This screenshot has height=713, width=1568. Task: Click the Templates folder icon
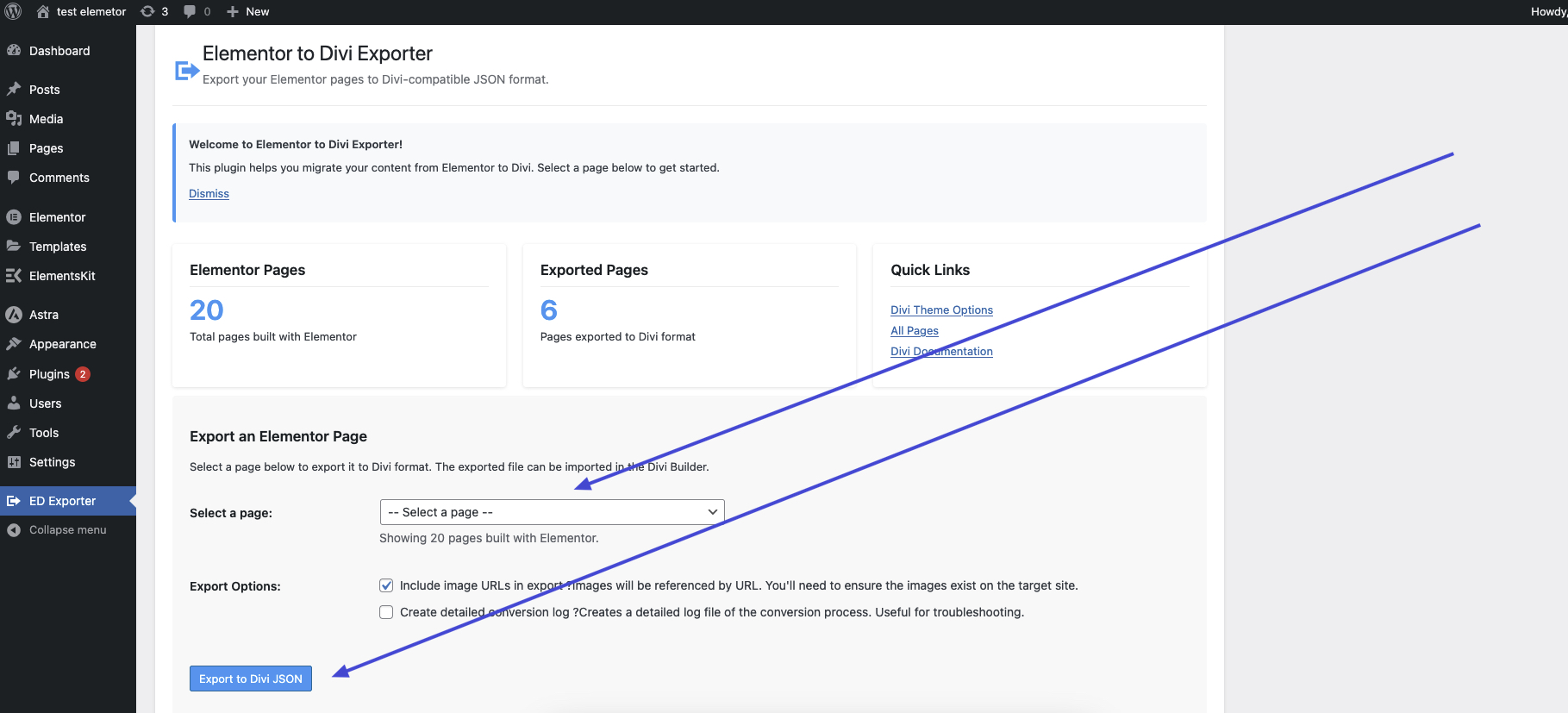click(14, 246)
